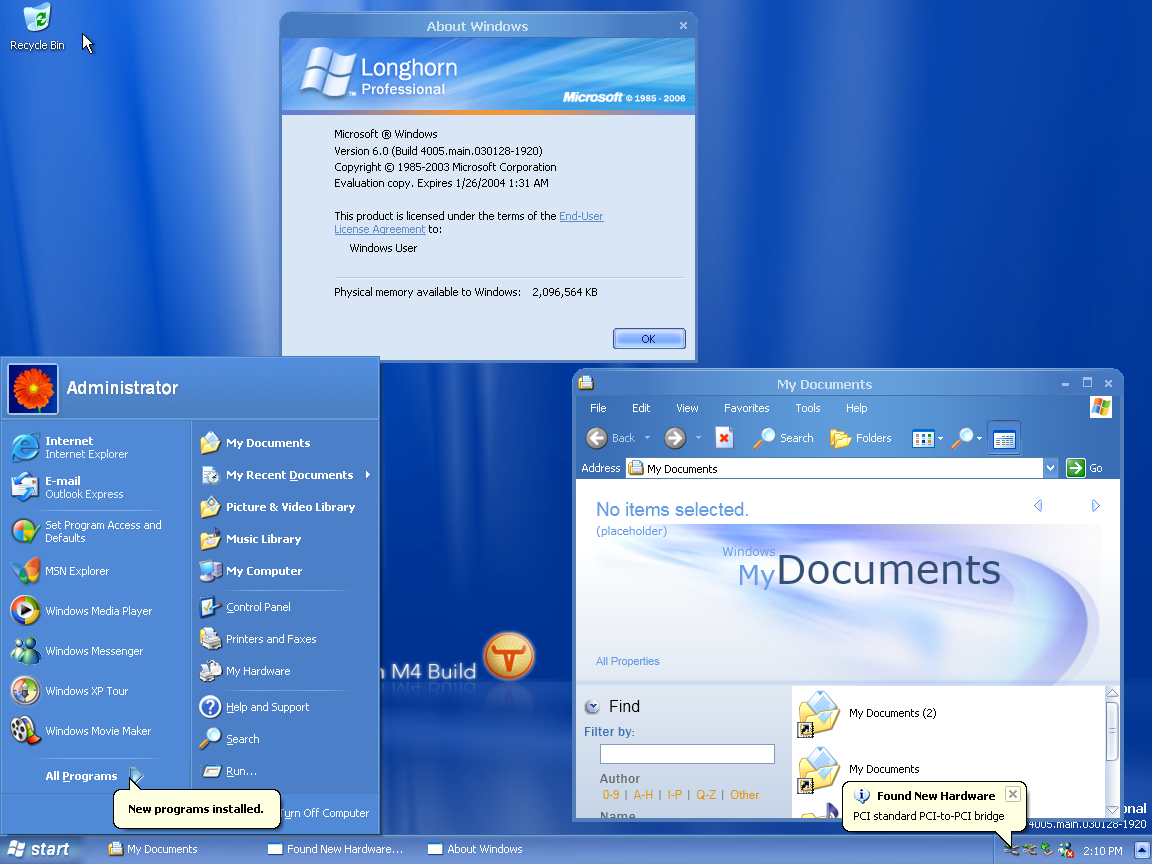The image size is (1152, 864).
Task: Click the Search toolbar button in My Documents
Action: click(783, 438)
